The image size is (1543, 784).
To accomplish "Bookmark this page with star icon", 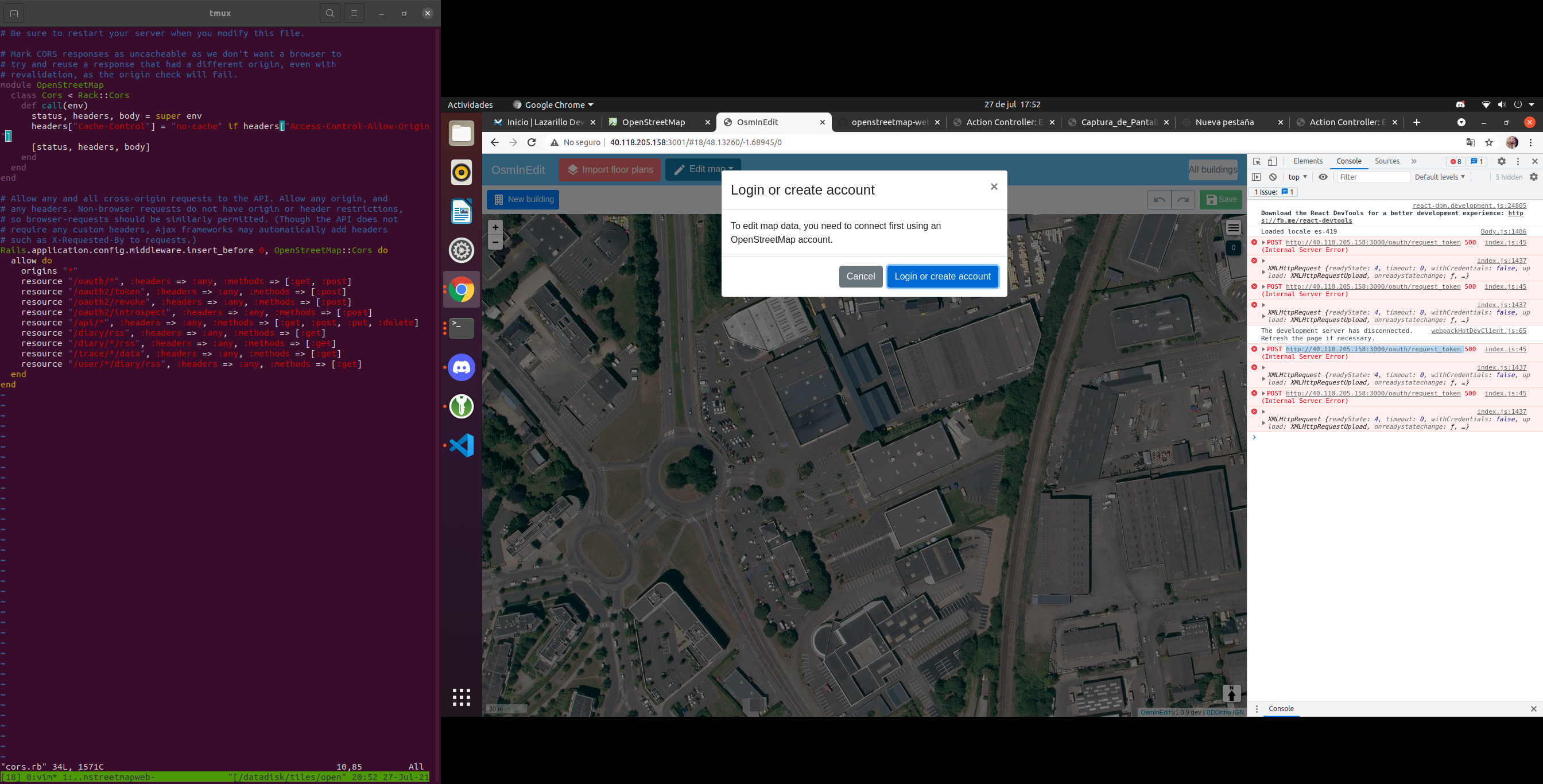I will coord(1489,142).
